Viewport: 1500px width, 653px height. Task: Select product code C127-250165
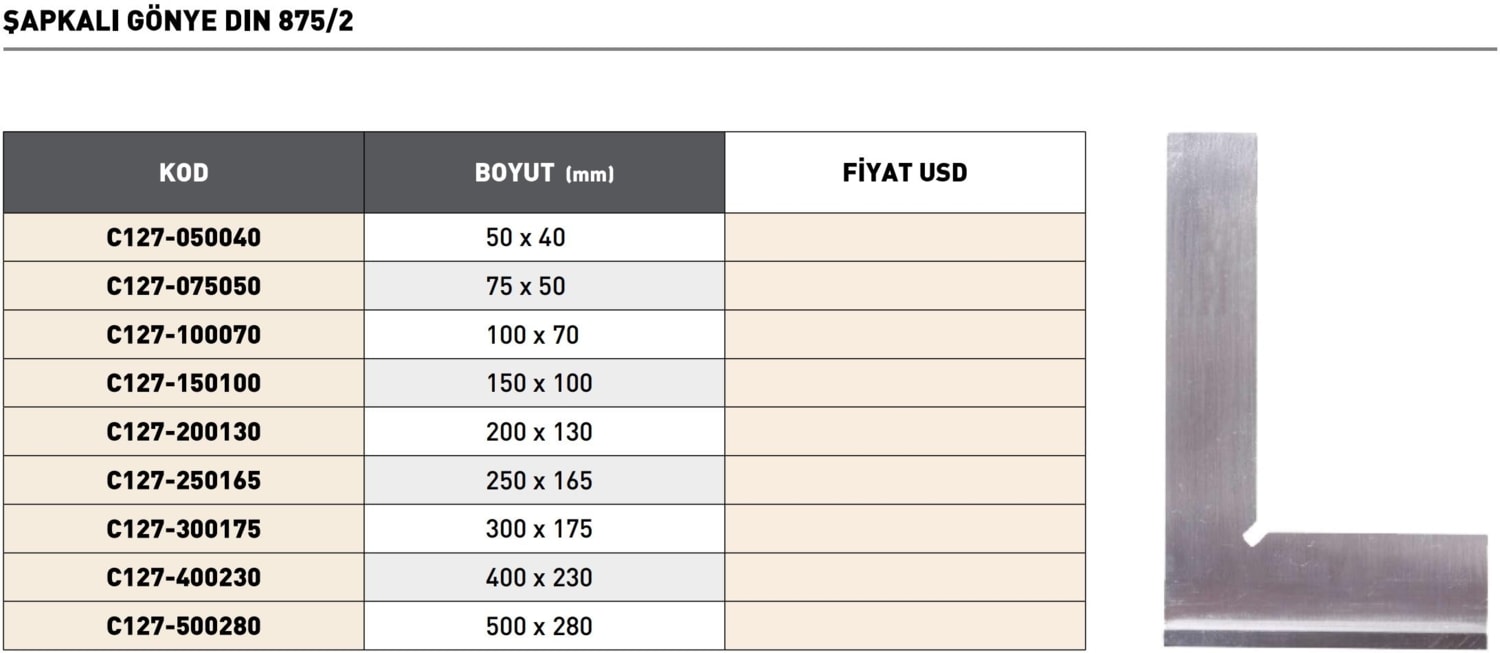click(x=183, y=480)
